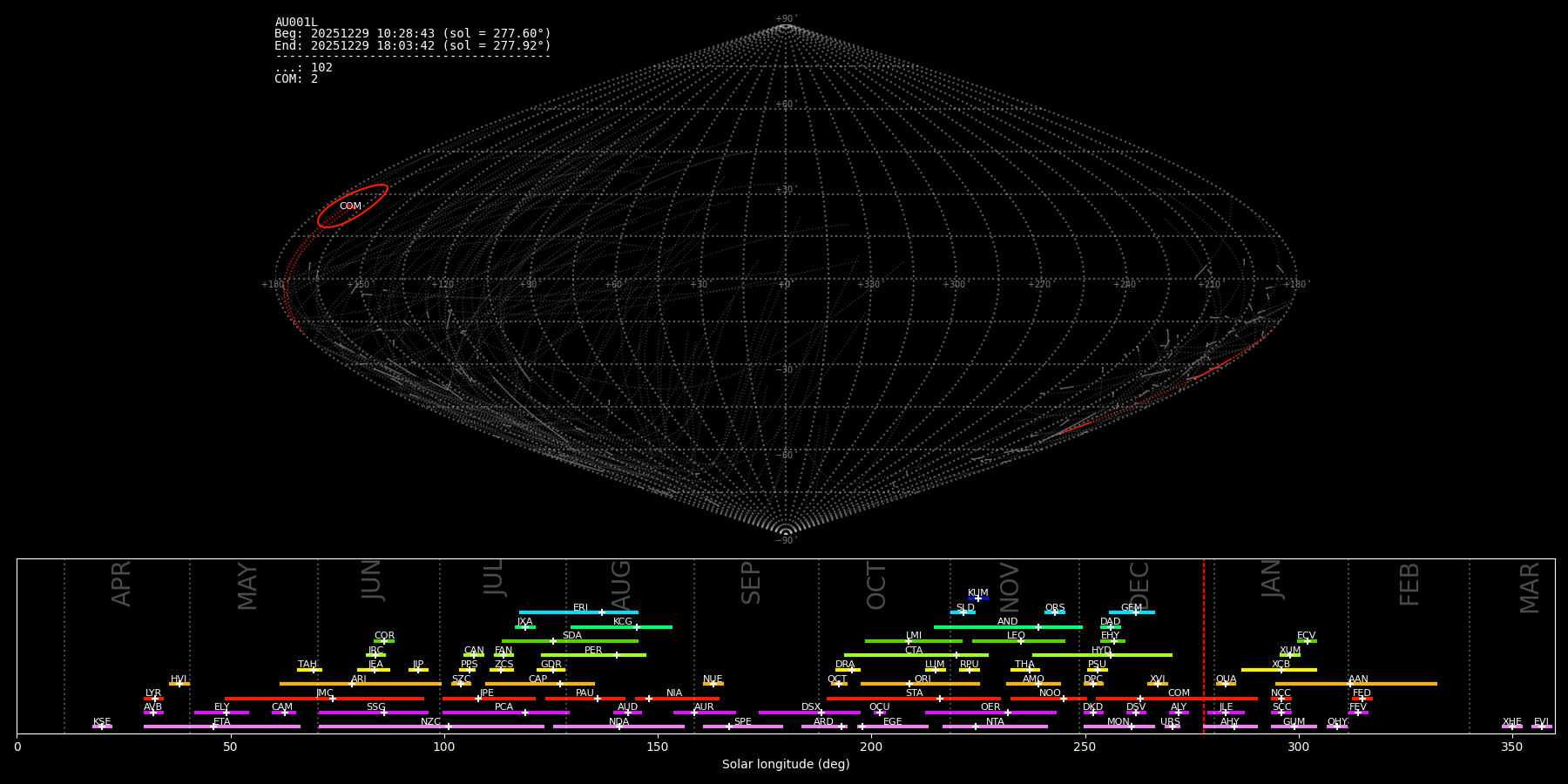Click the LMI shower label
Screen dimensions: 1568x784
click(914, 636)
